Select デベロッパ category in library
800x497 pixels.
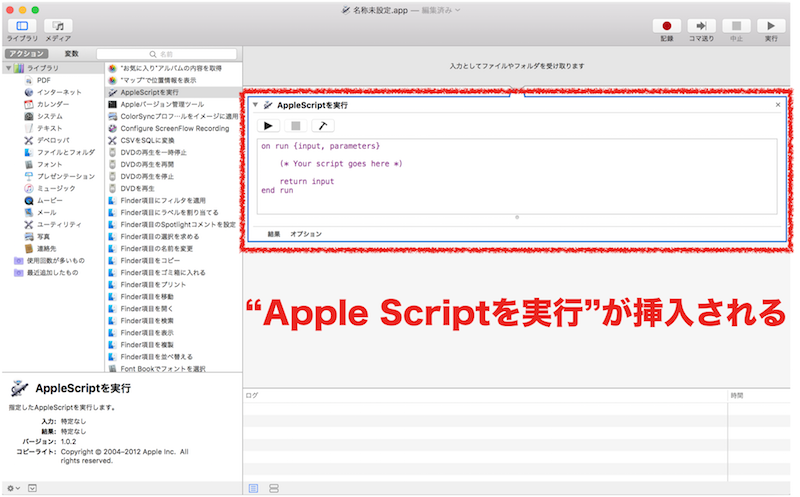(53, 140)
